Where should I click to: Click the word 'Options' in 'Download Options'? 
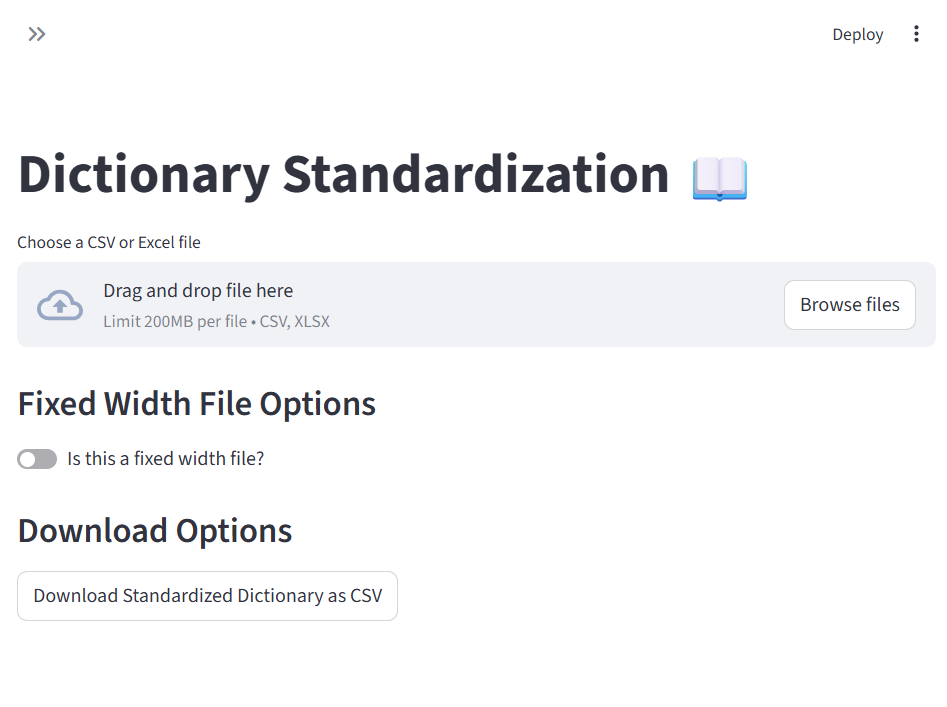click(x=234, y=531)
